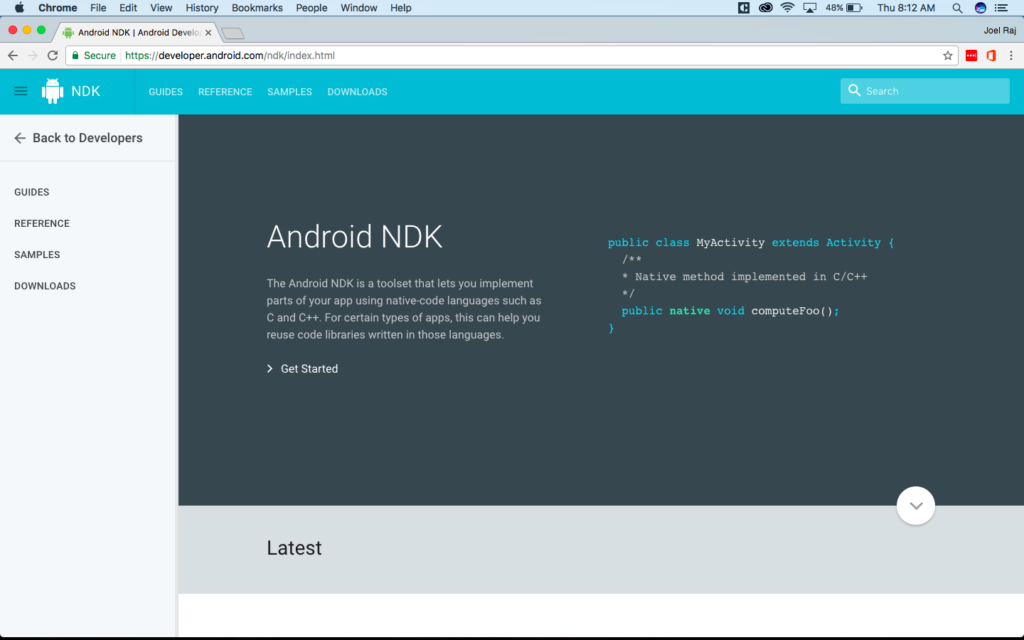Click the back arrow next to Back to Developers
Screen dimensions: 1024x640
(x=19, y=138)
